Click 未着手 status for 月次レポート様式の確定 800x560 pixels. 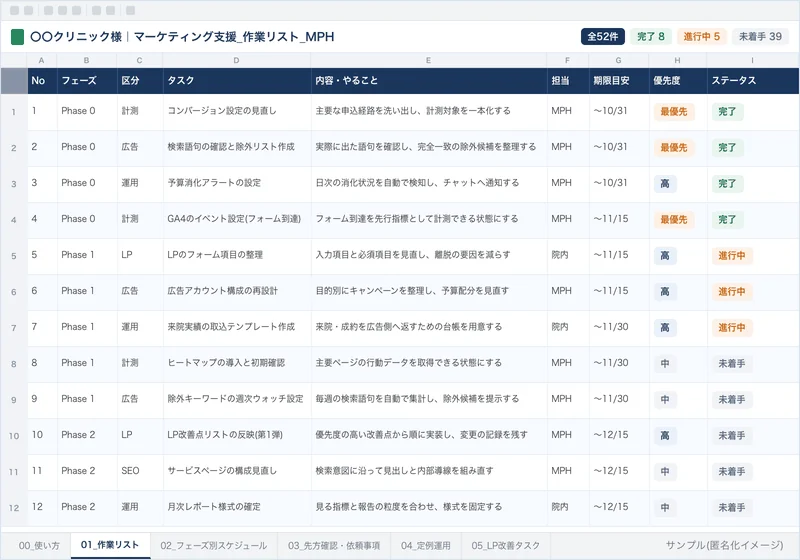732,508
